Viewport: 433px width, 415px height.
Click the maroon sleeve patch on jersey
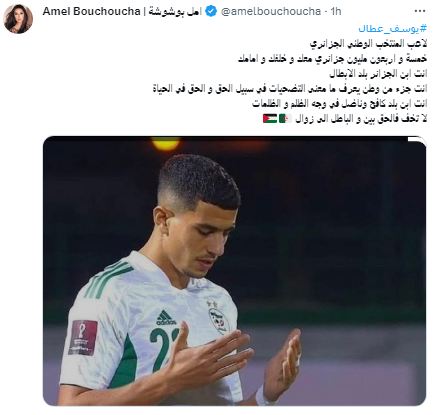coord(83,338)
